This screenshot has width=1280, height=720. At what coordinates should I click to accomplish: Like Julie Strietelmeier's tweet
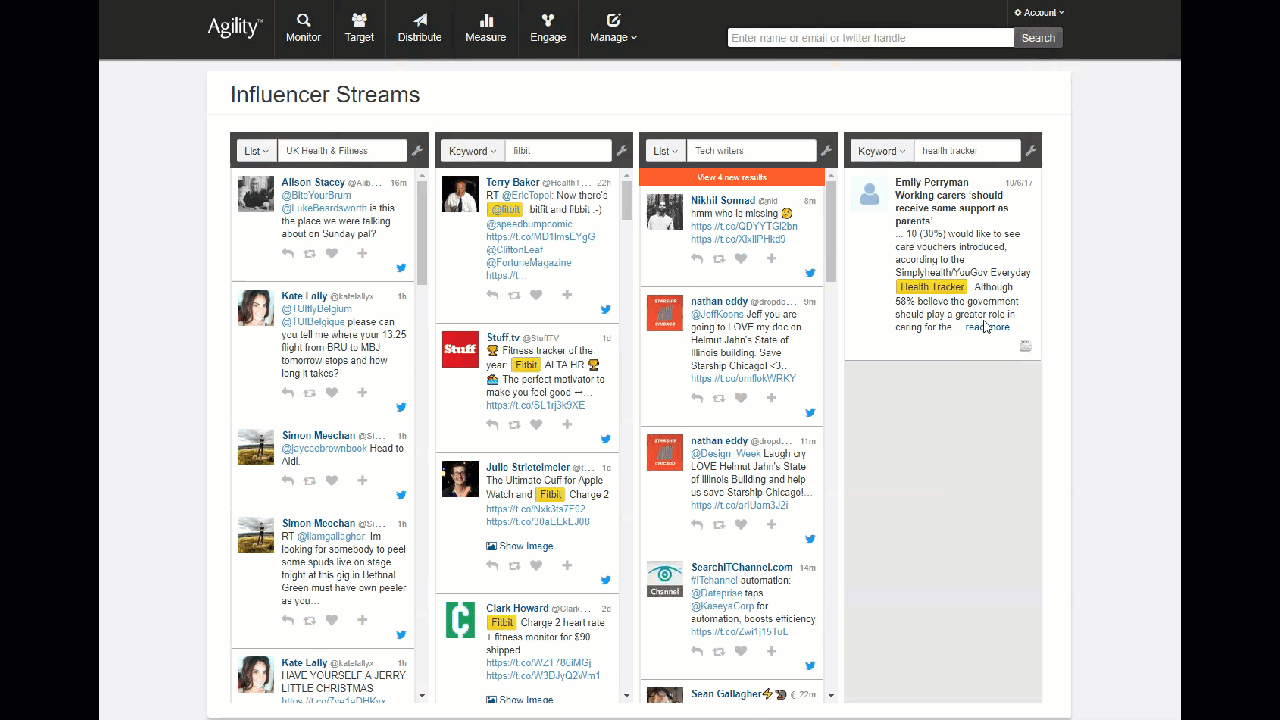tap(536, 566)
